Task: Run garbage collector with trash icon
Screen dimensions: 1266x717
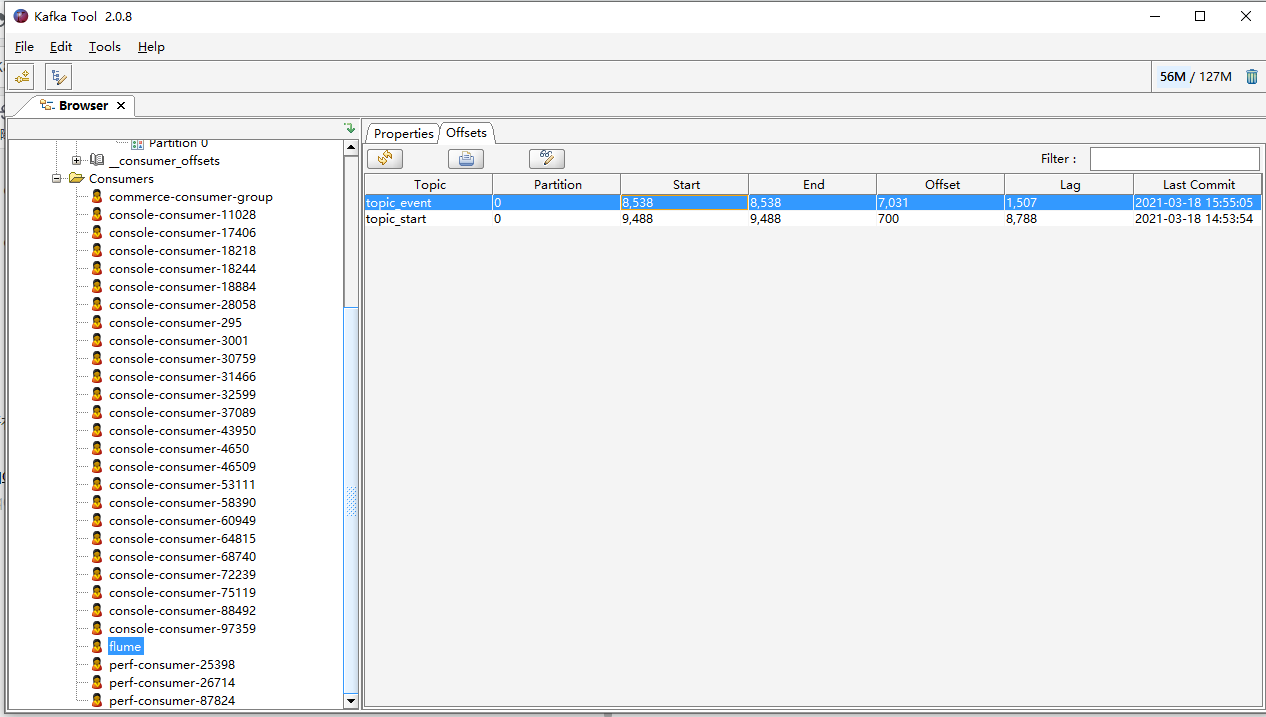Action: [x=1252, y=77]
